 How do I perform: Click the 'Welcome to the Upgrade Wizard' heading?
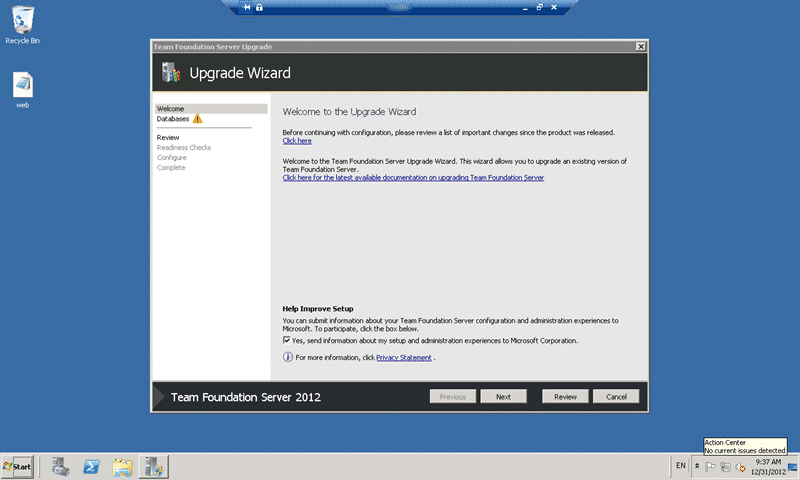point(349,112)
